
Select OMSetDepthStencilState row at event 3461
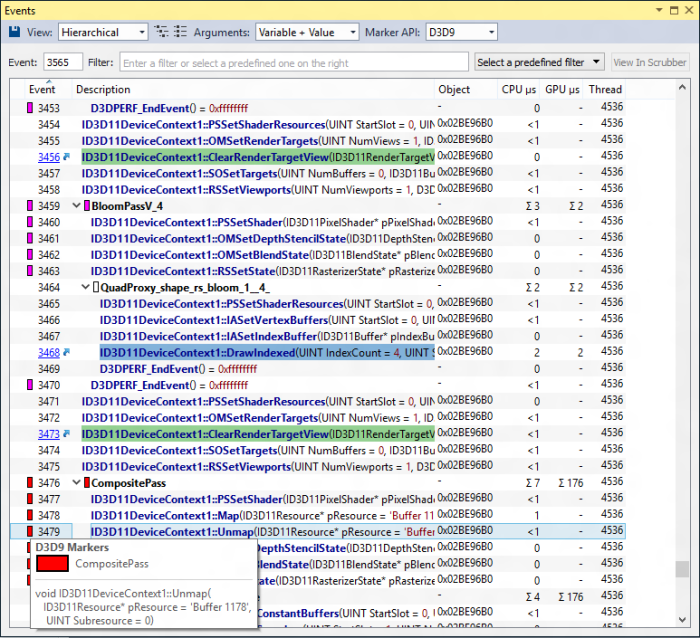click(318, 238)
